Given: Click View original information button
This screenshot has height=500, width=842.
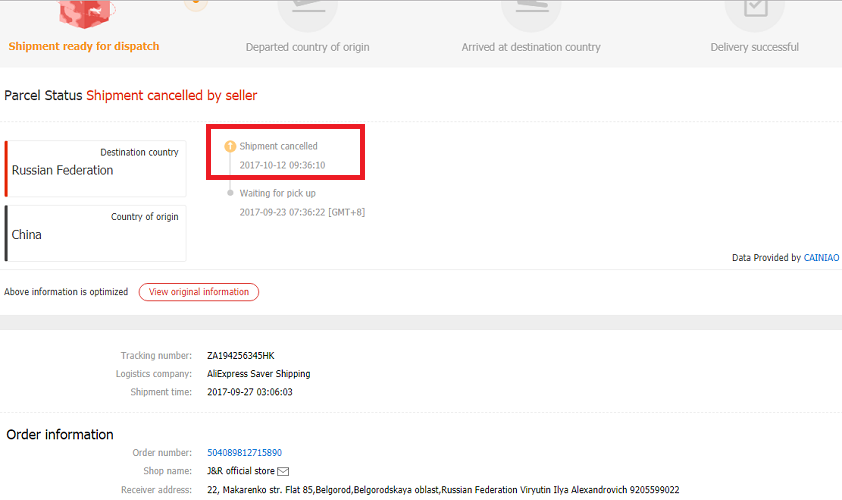Looking at the screenshot, I should click(199, 292).
